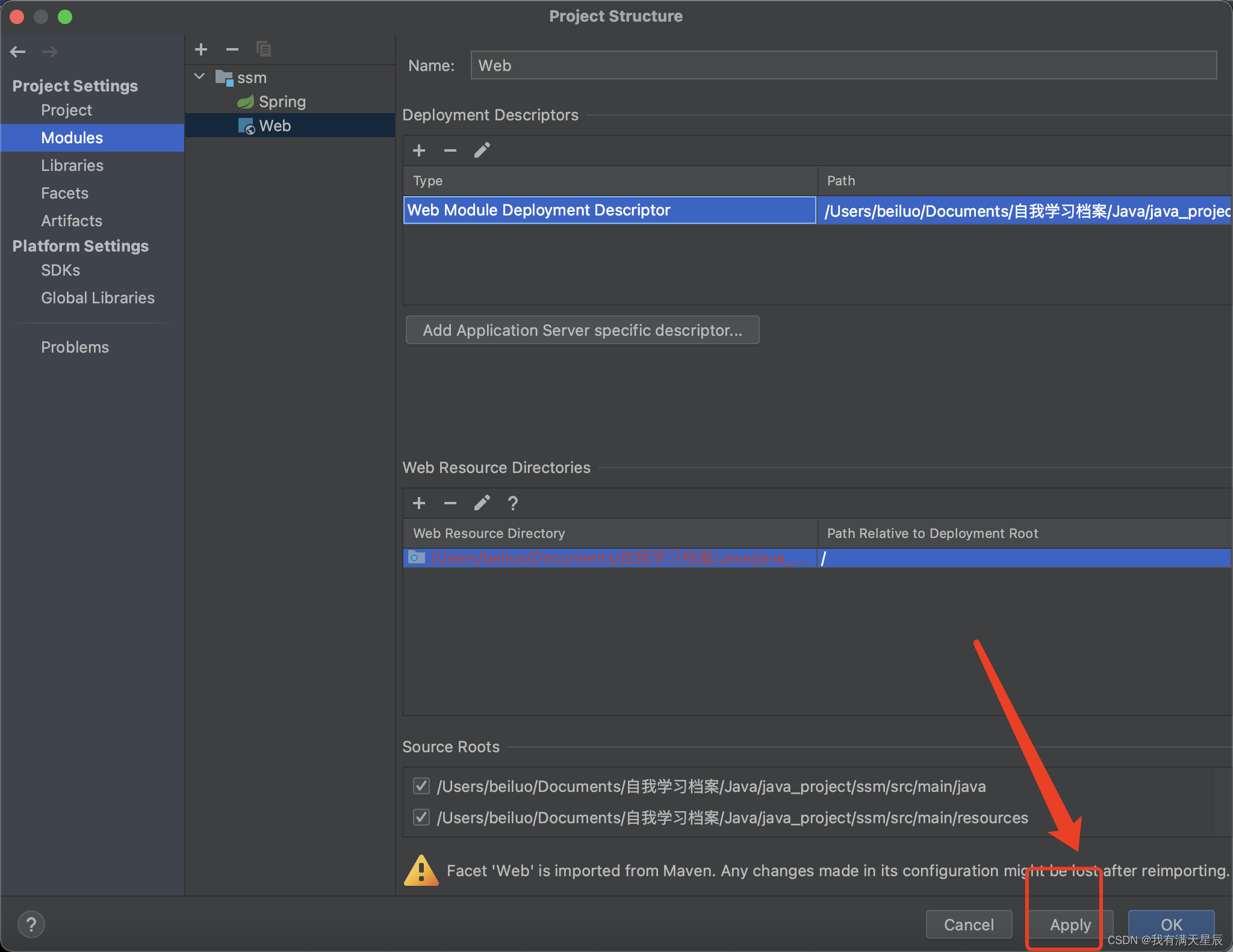Uncheck the src/main/java source root
The width and height of the screenshot is (1233, 952).
(421, 786)
